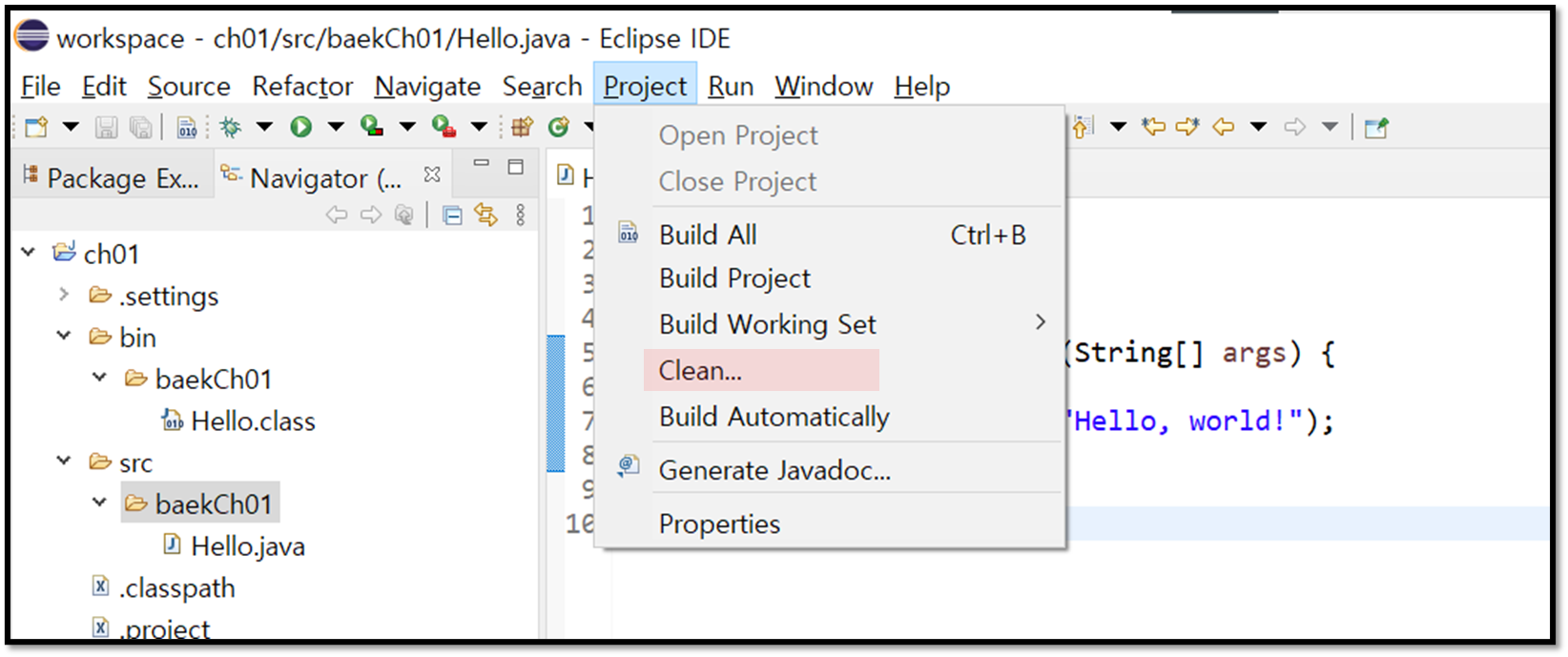Viewport: 1568px width, 657px height.
Task: Collapse the baekCh01 folder under bin
Action: click(x=99, y=378)
